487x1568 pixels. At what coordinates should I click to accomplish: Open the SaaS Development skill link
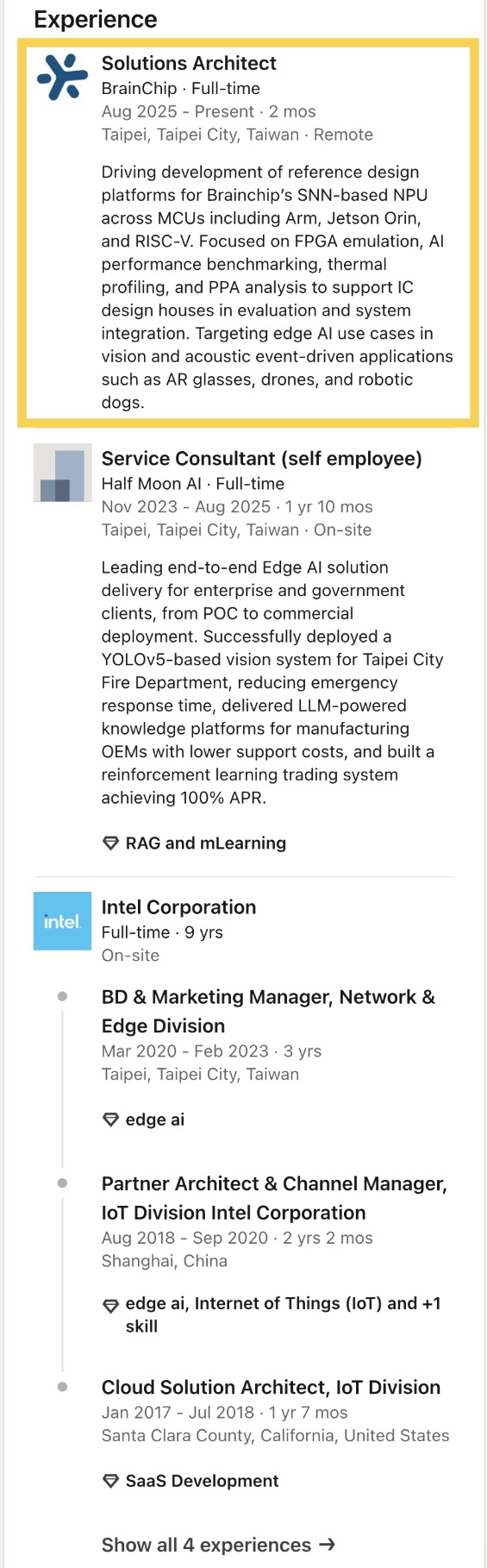pyautogui.click(x=202, y=1481)
